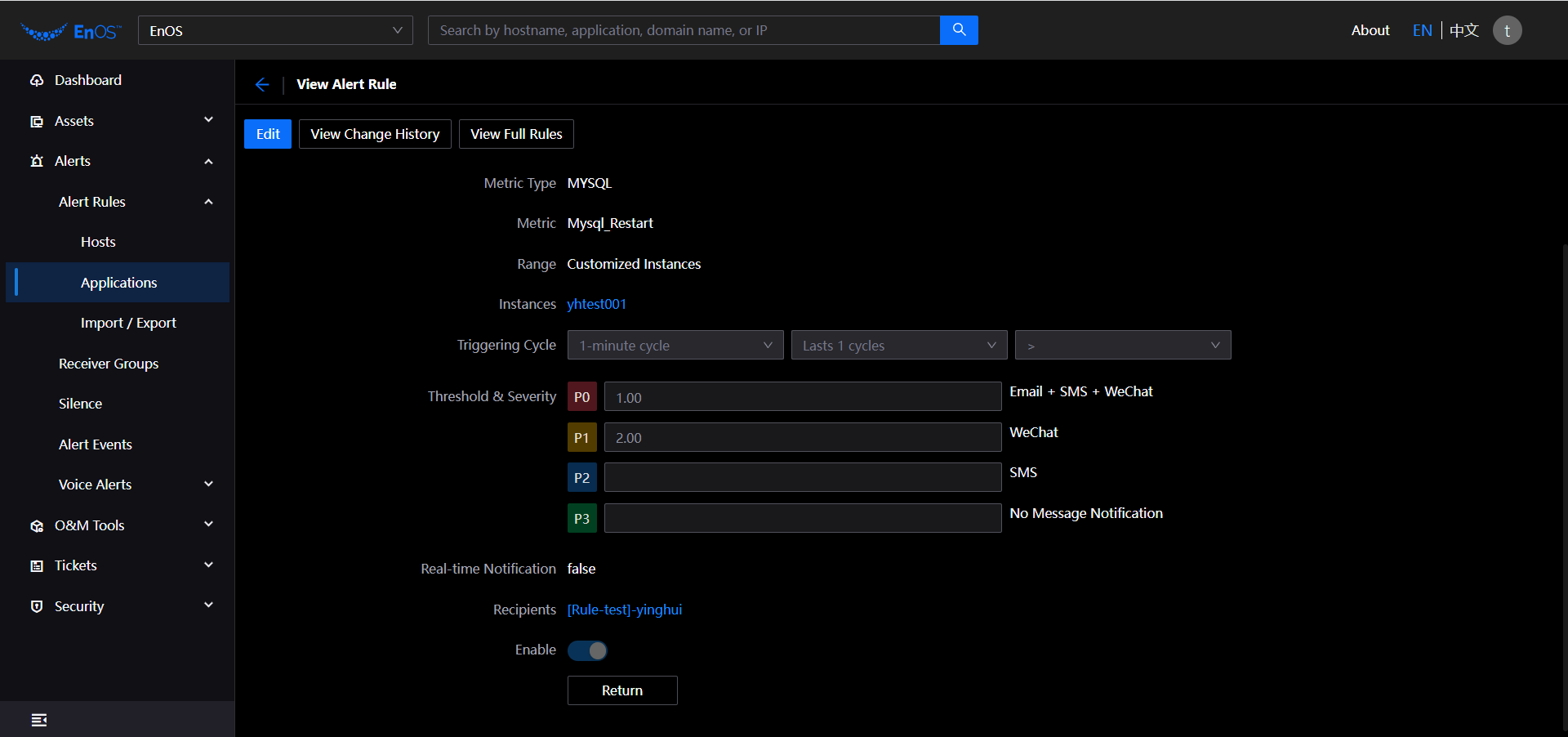Viewport: 1568px width, 737px height.
Task: Click No Message Notification text
Action: tap(1086, 513)
